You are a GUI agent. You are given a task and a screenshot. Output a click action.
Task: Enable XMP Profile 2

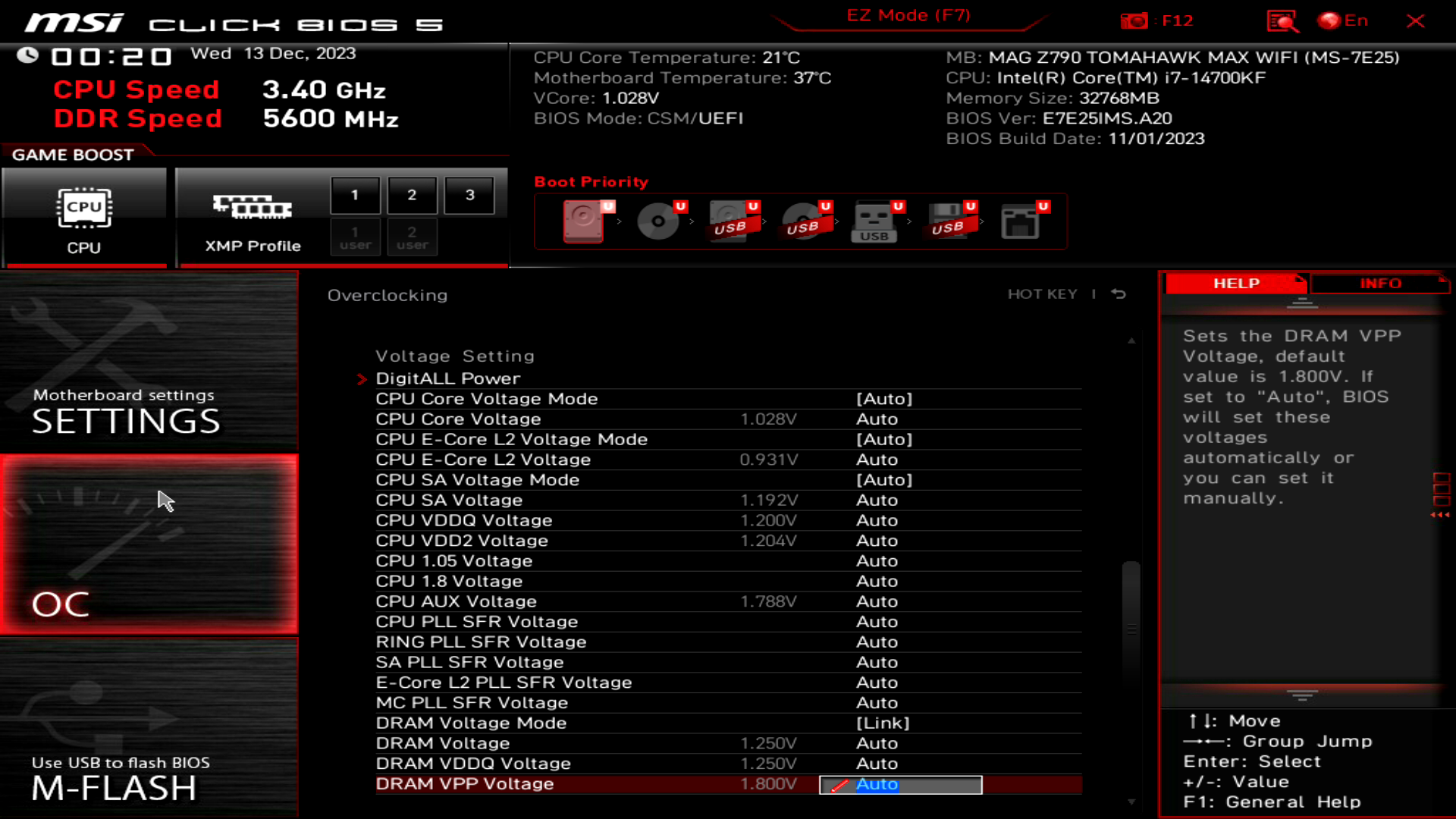pos(412,194)
